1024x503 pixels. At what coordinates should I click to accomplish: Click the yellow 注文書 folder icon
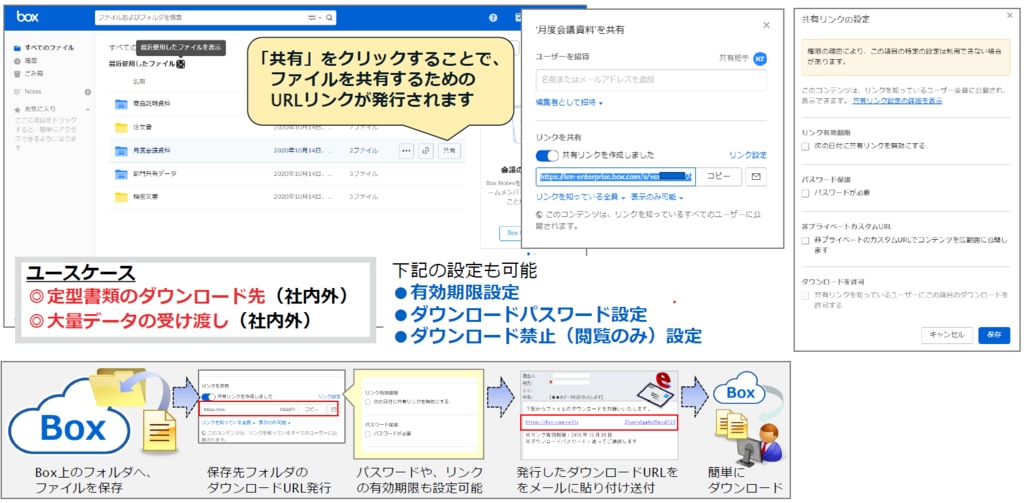pyautogui.click(x=121, y=127)
